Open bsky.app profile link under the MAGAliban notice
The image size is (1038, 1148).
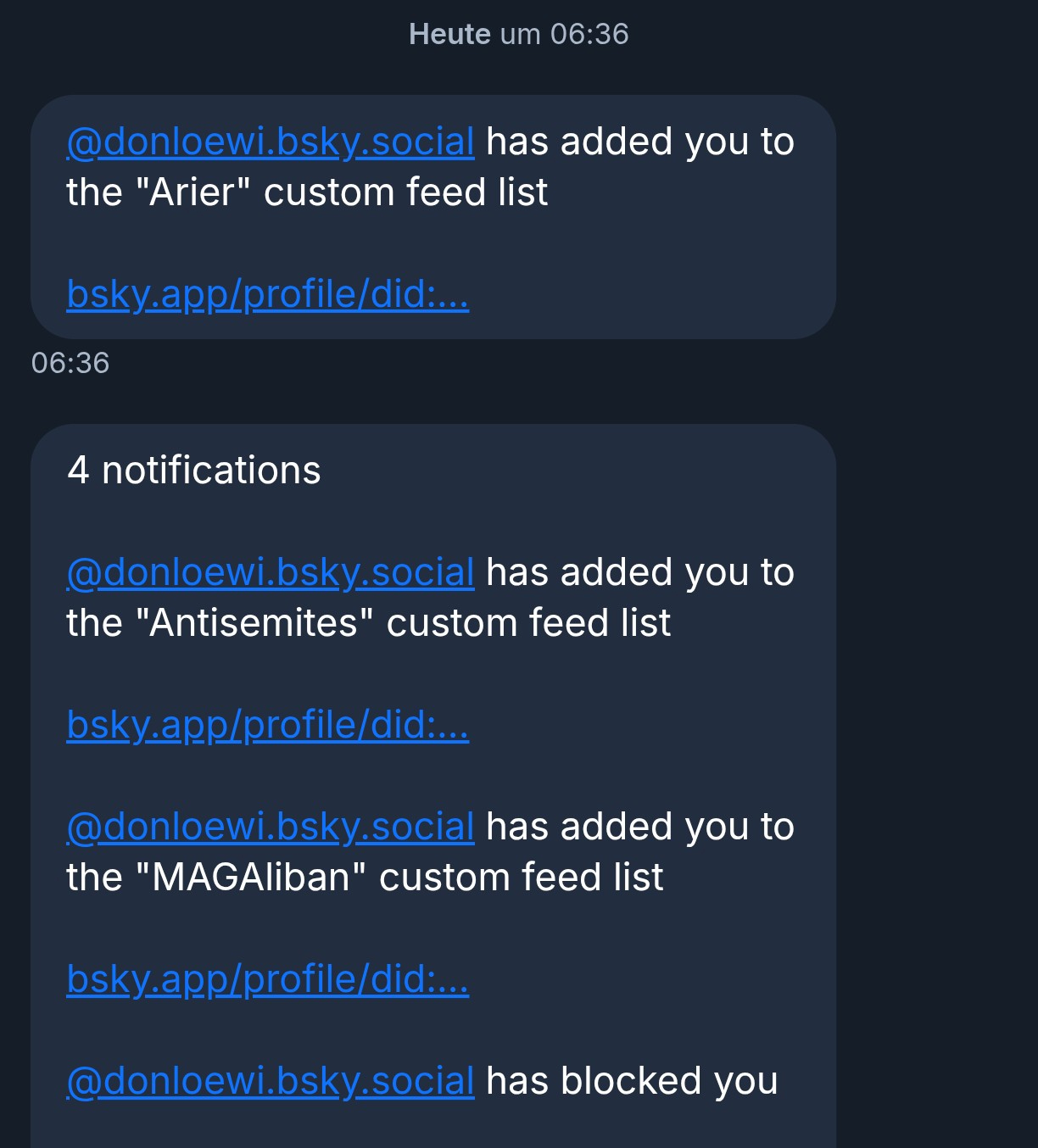coord(267,979)
